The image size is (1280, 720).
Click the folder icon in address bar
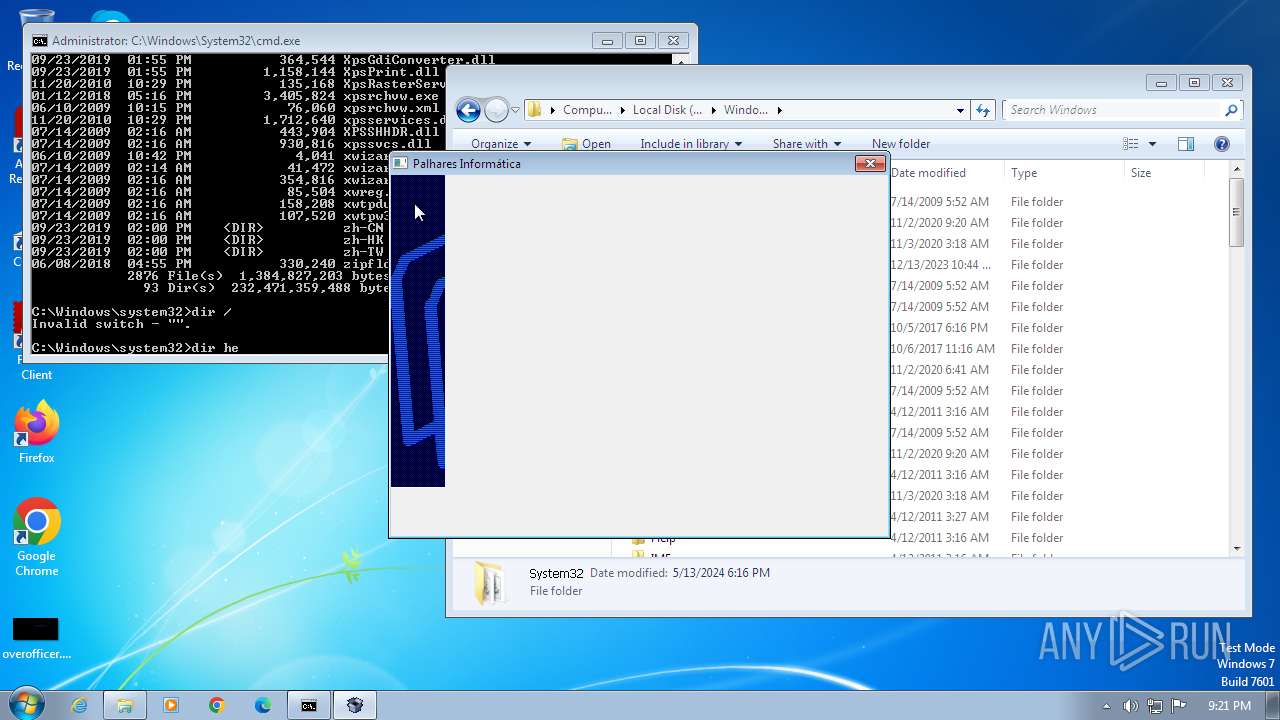[535, 110]
